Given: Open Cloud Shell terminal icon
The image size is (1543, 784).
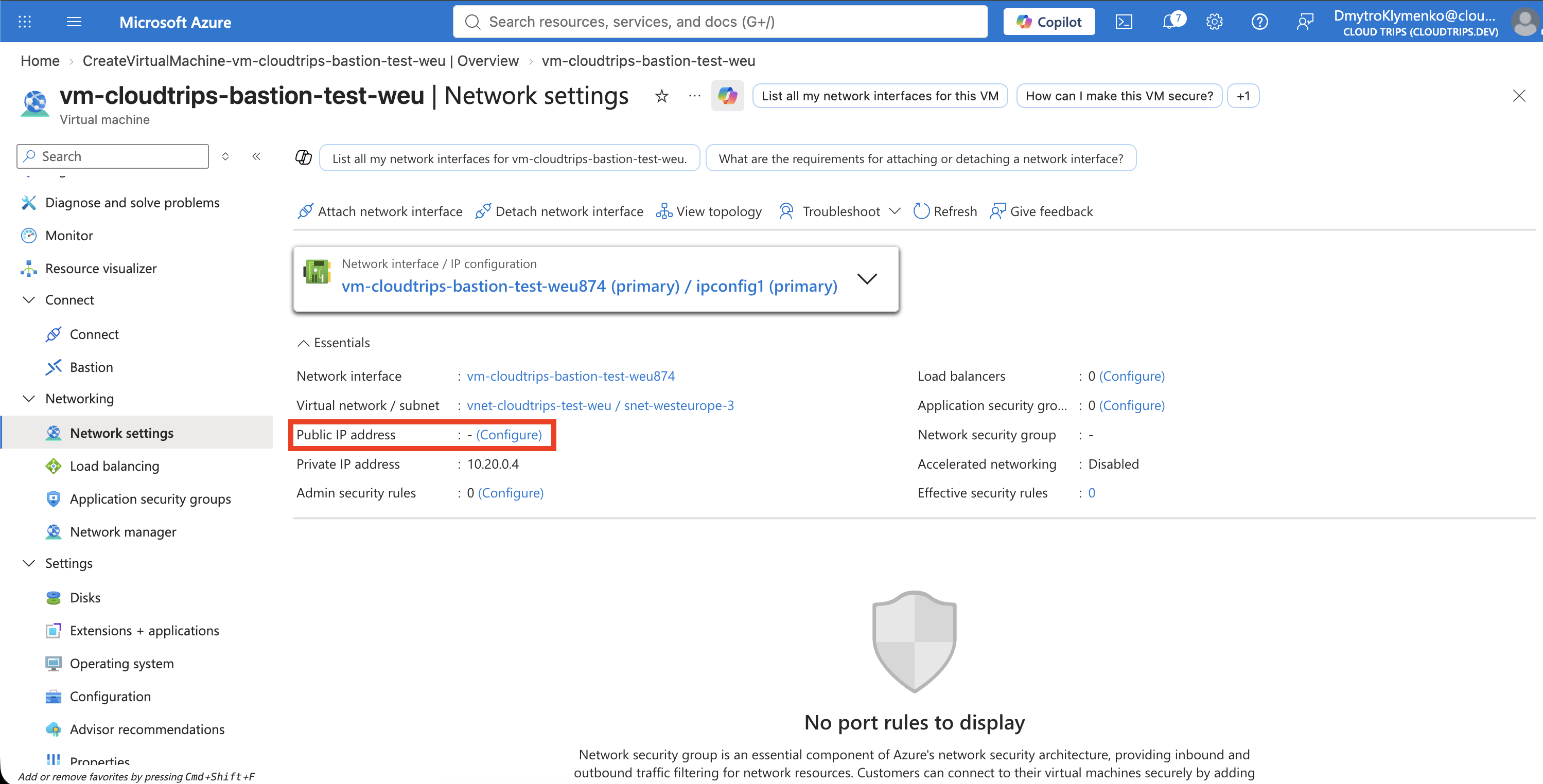Looking at the screenshot, I should point(1124,22).
